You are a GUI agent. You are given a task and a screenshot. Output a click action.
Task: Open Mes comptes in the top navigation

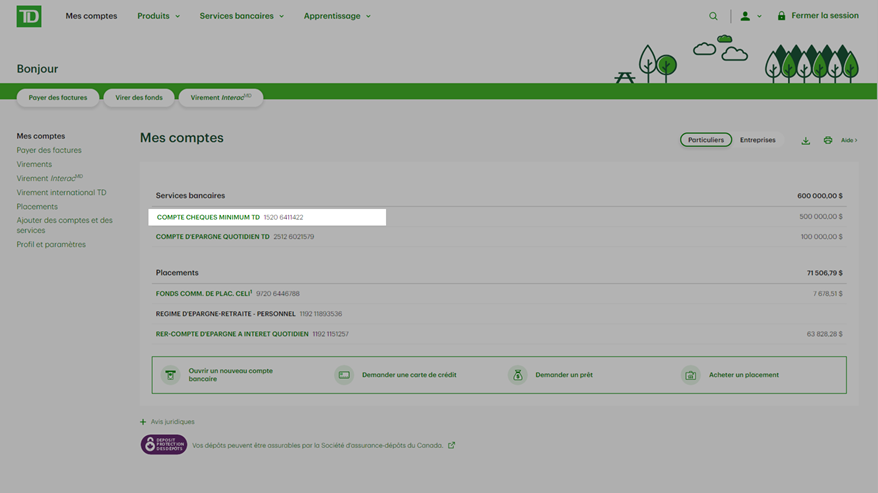[91, 16]
